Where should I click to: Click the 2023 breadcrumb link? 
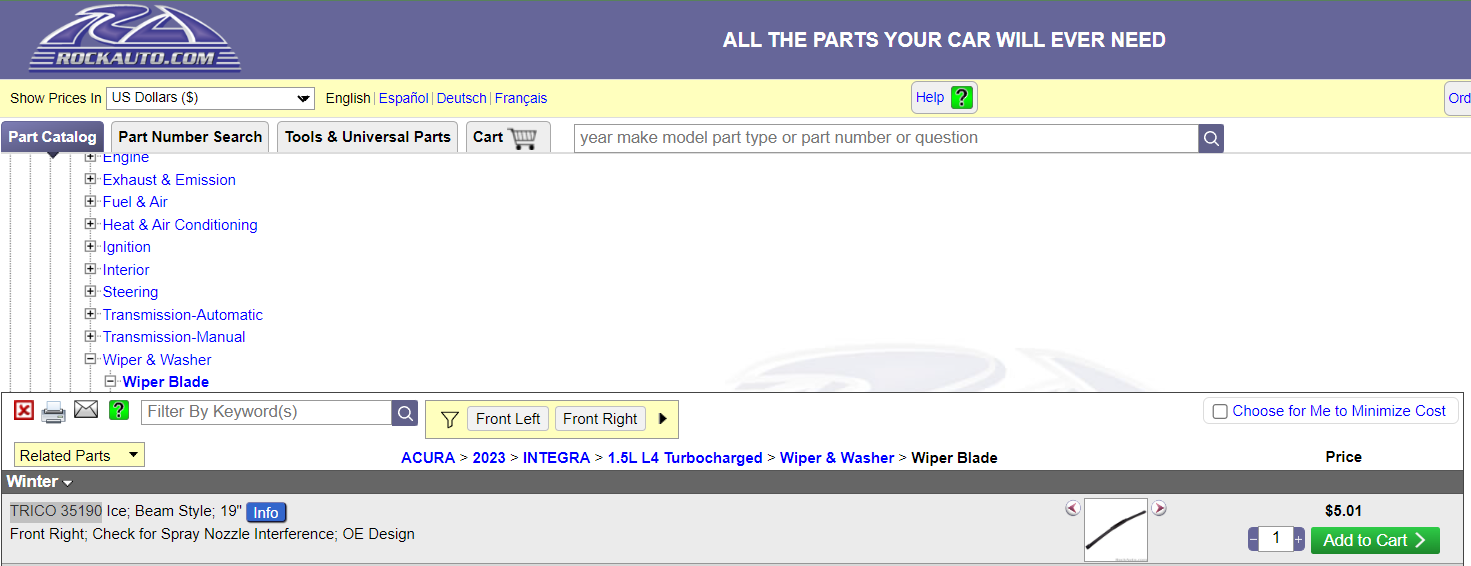(489, 458)
